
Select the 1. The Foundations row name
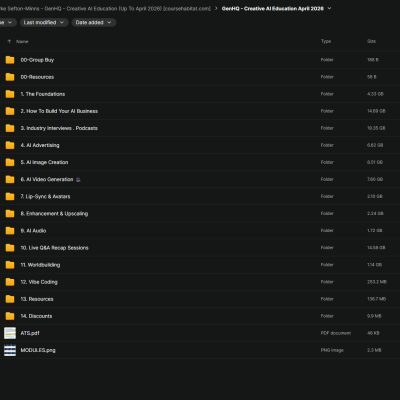(x=43, y=94)
